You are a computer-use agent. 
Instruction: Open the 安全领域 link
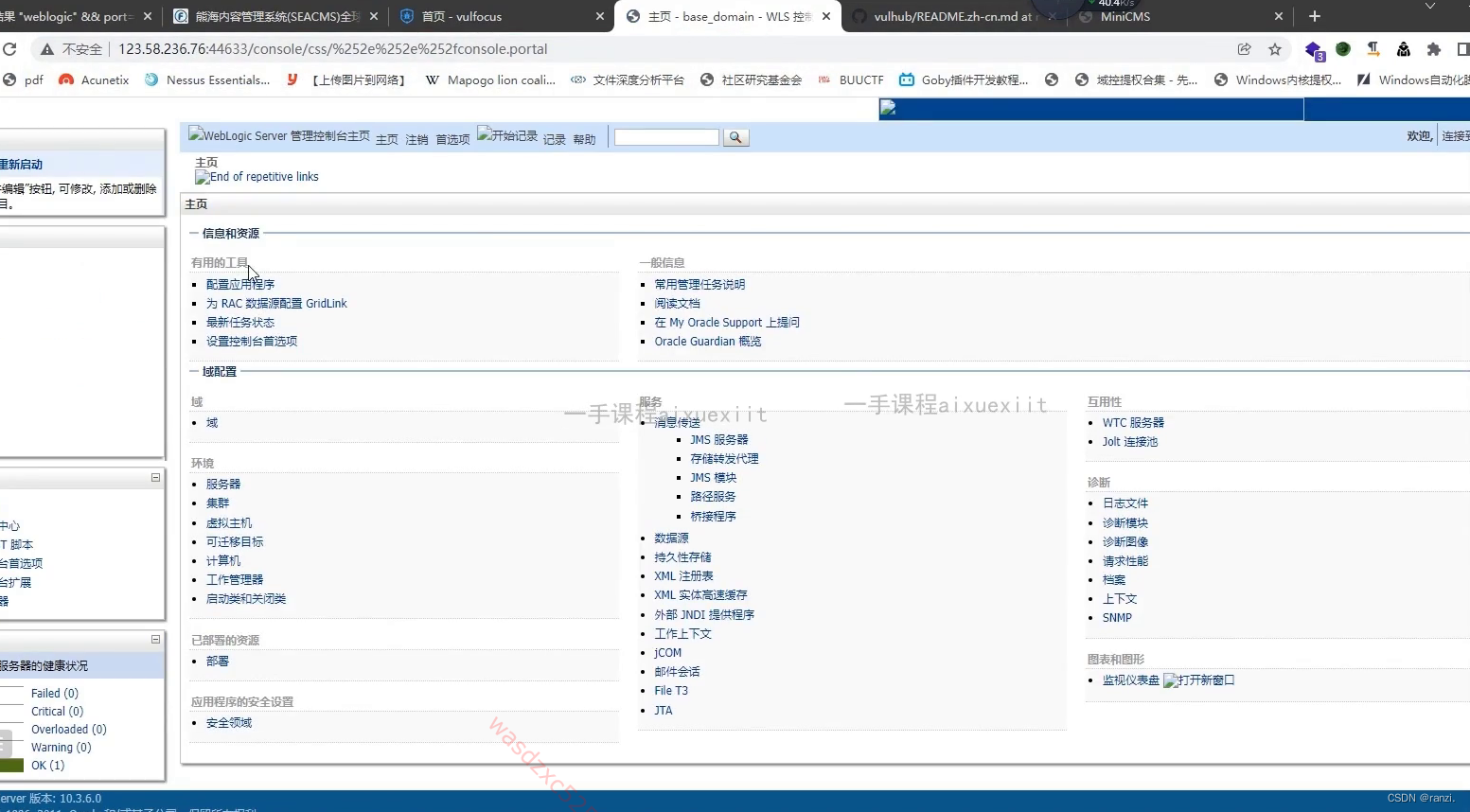pyautogui.click(x=229, y=723)
